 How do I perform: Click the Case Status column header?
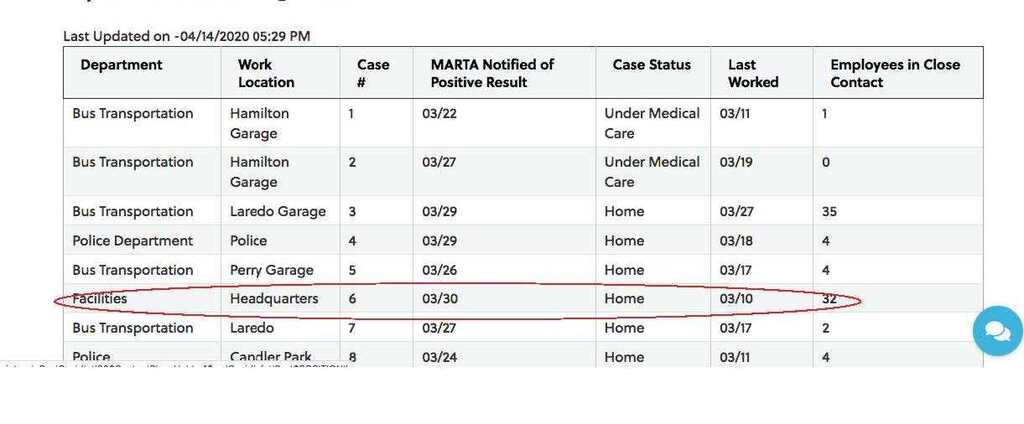[x=651, y=65]
